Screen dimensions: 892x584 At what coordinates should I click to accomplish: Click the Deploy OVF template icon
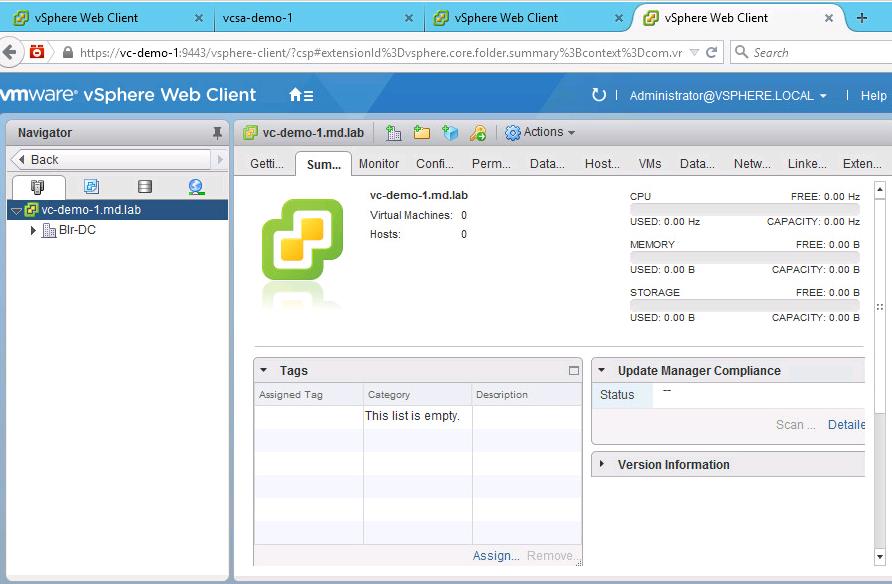[x=450, y=132]
